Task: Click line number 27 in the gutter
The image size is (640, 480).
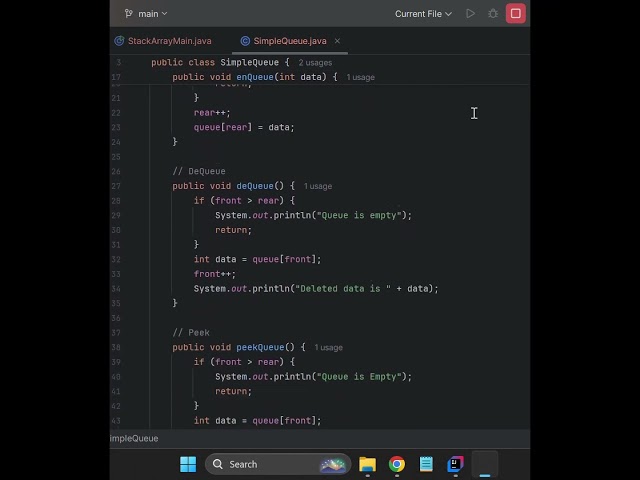Action: coord(116,186)
